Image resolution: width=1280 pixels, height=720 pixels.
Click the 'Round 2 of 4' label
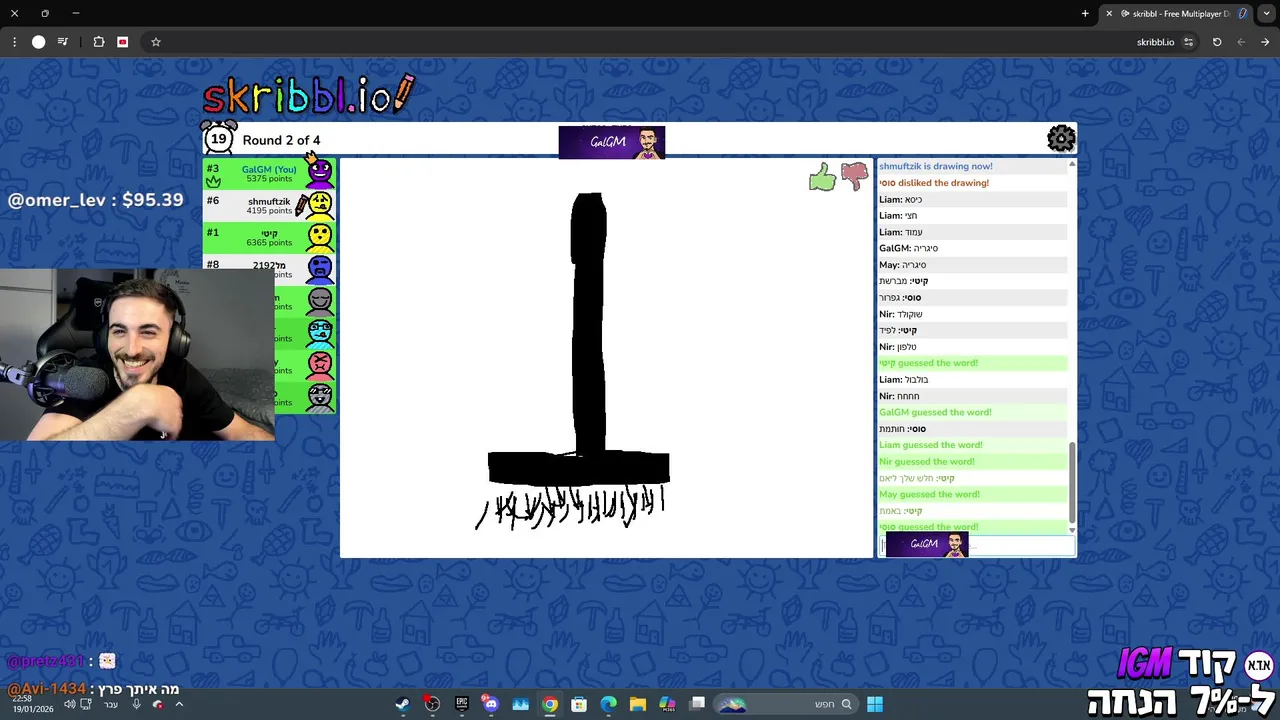[x=281, y=140]
